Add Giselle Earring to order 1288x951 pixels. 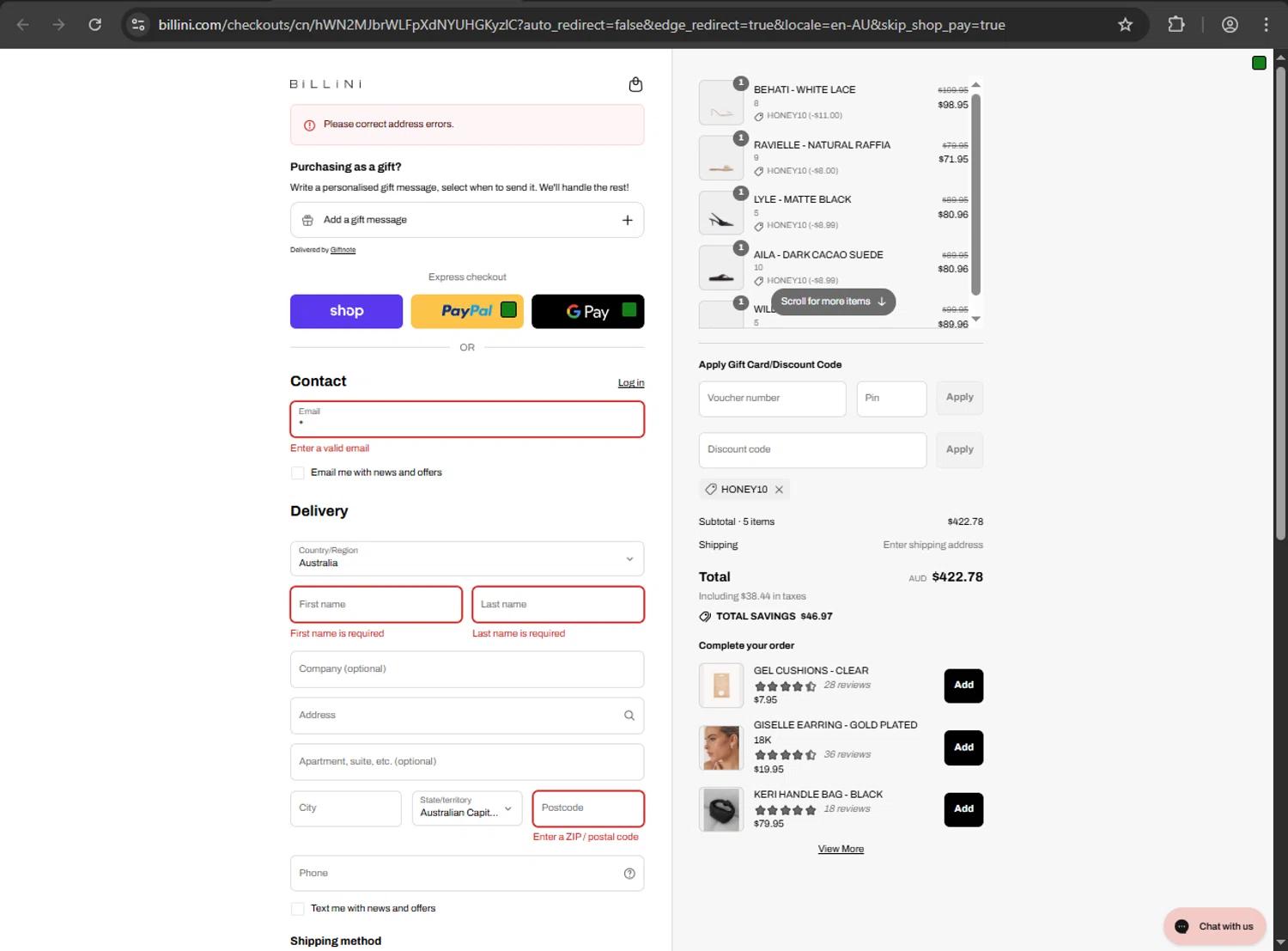coord(963,748)
